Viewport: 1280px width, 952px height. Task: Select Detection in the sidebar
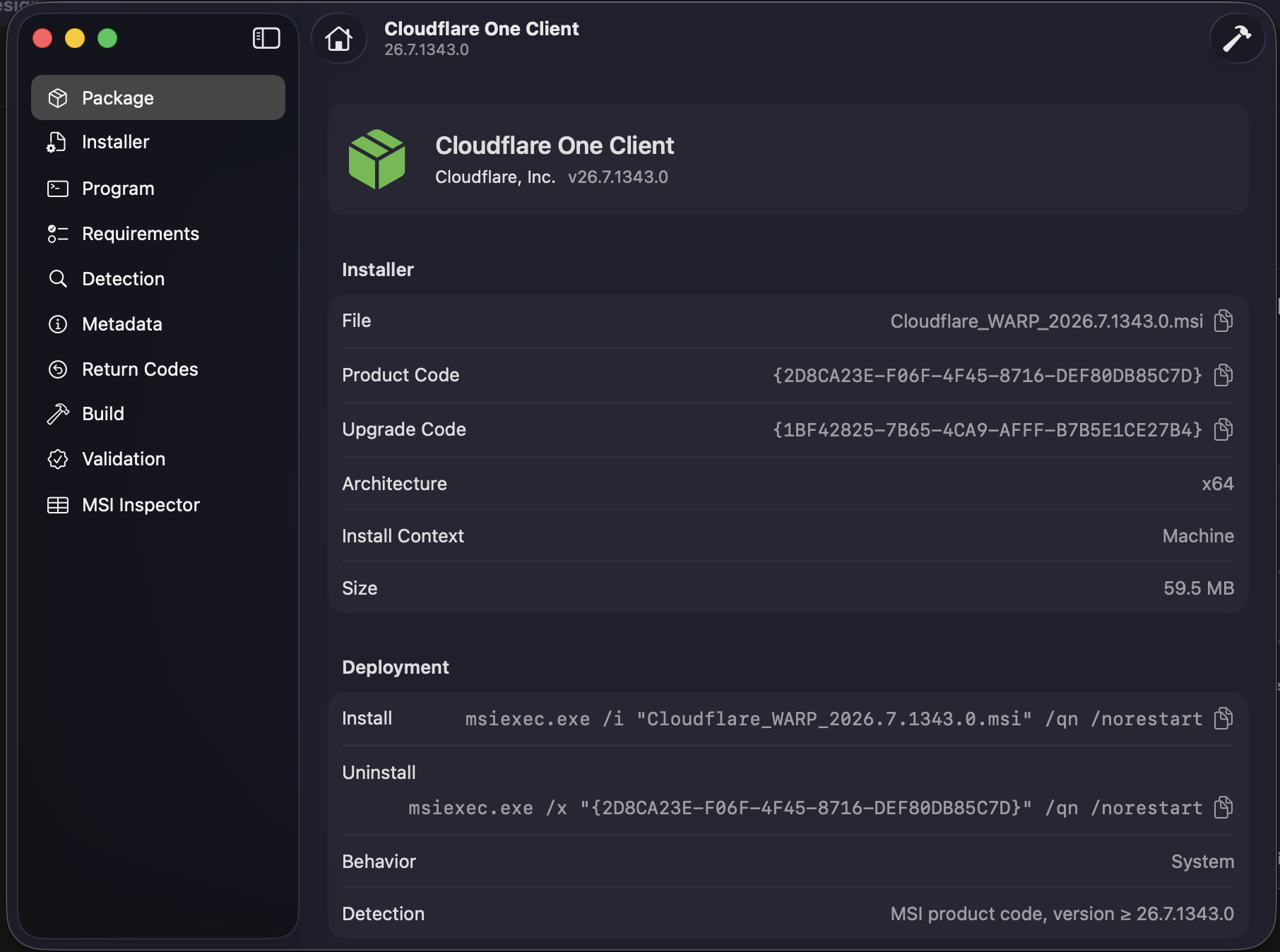(x=123, y=279)
